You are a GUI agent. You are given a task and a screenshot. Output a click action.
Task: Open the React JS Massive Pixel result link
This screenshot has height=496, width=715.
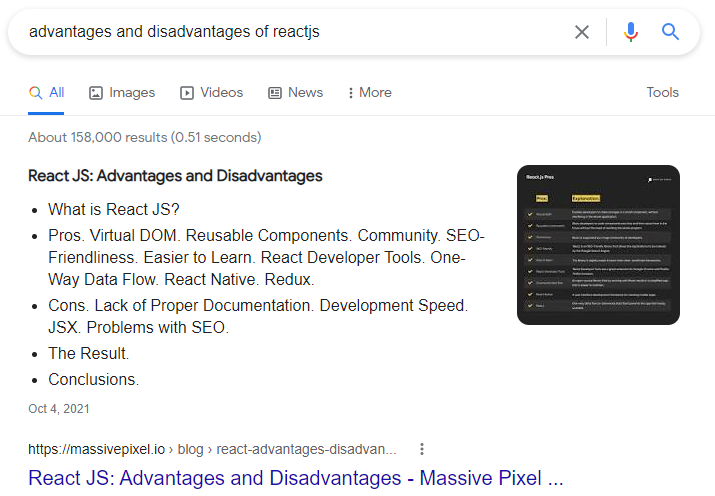pos(296,478)
